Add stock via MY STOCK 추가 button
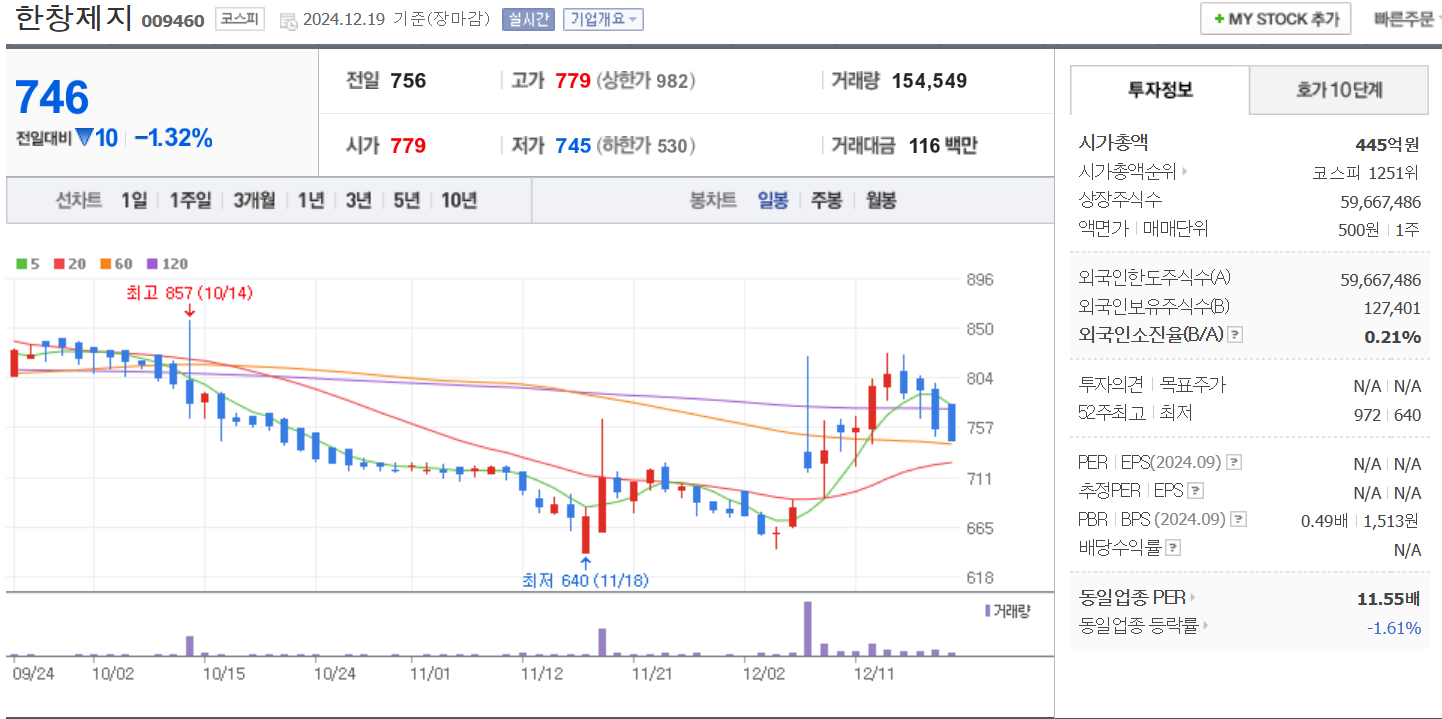Image resolution: width=1442 pixels, height=719 pixels. [x=1275, y=19]
